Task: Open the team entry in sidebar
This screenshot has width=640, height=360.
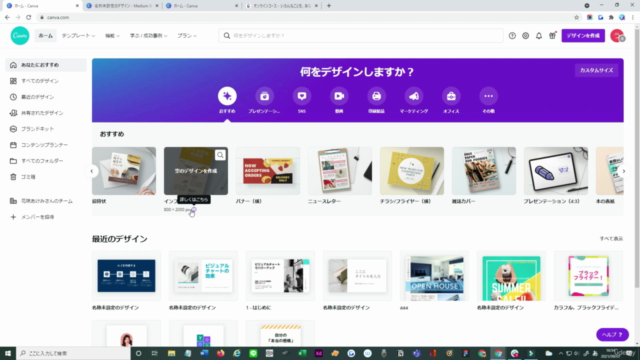Action: click(46, 201)
